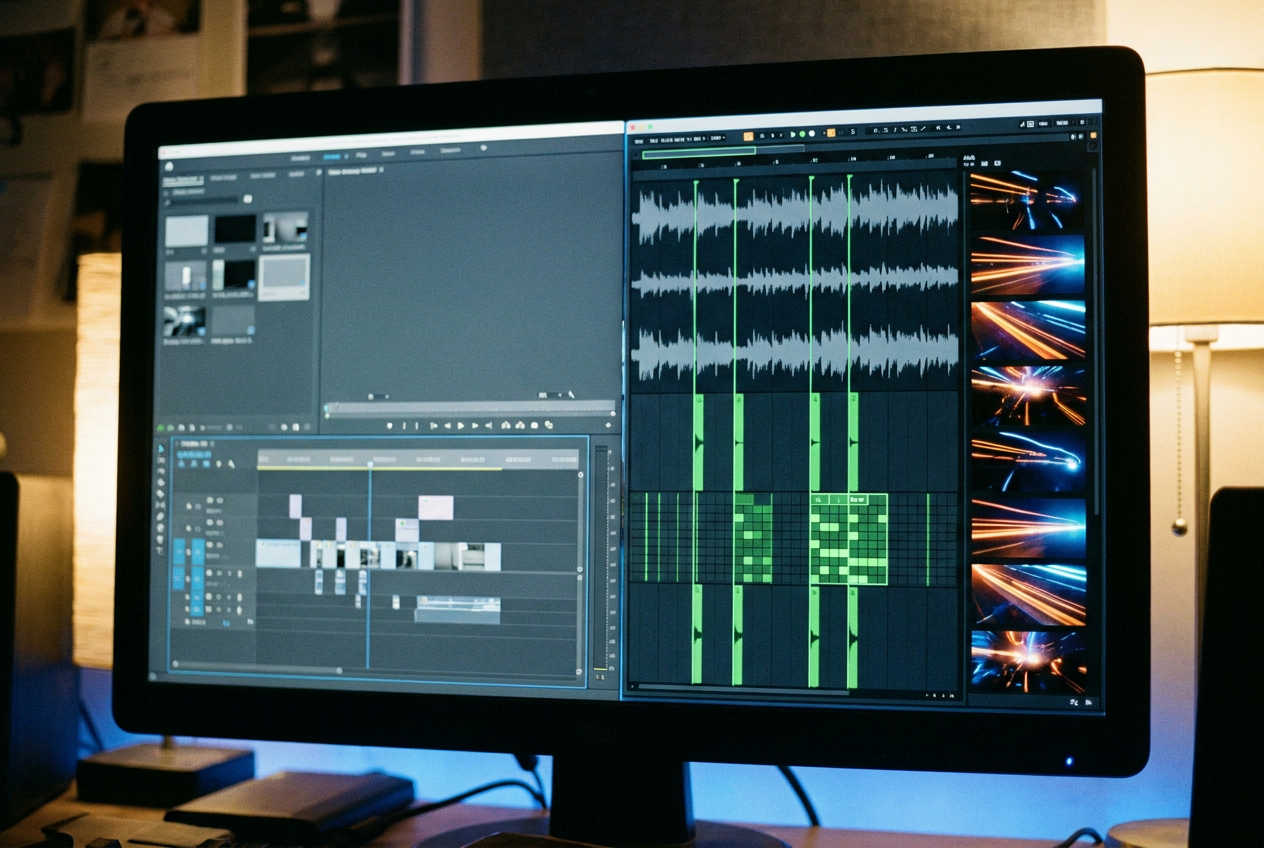The height and width of the screenshot is (848, 1264).
Task: Go to In point in program monitor
Action: click(x=434, y=425)
